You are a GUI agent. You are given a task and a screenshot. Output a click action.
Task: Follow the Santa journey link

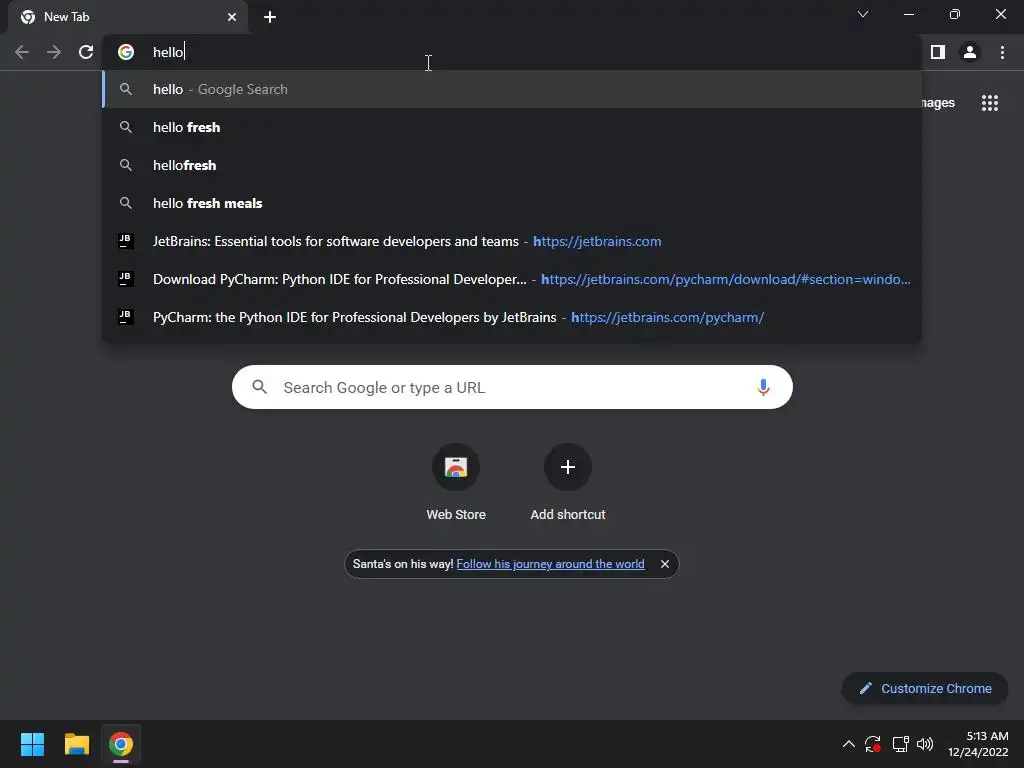(551, 564)
